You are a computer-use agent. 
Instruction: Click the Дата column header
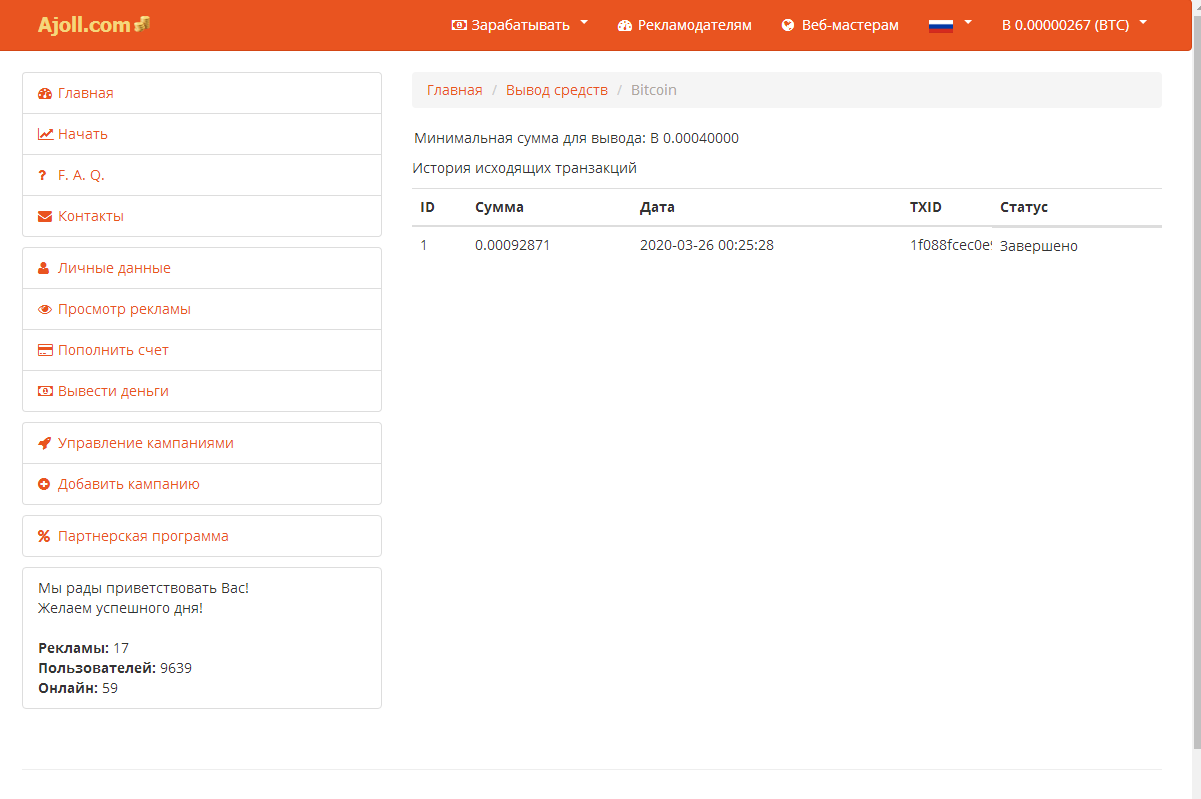[657, 207]
